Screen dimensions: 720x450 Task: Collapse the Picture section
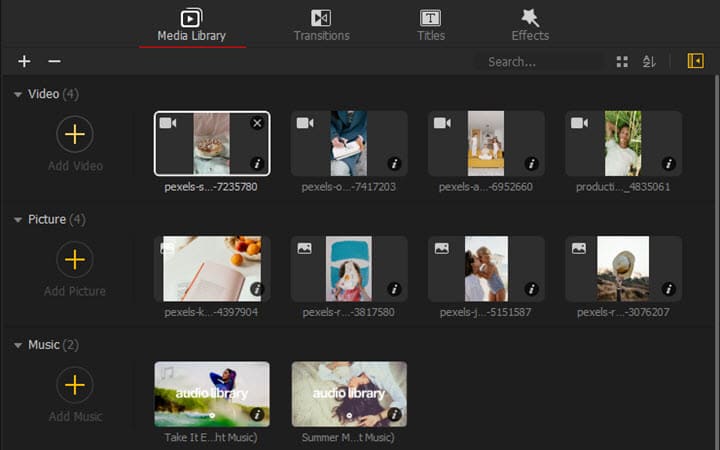coord(18,220)
